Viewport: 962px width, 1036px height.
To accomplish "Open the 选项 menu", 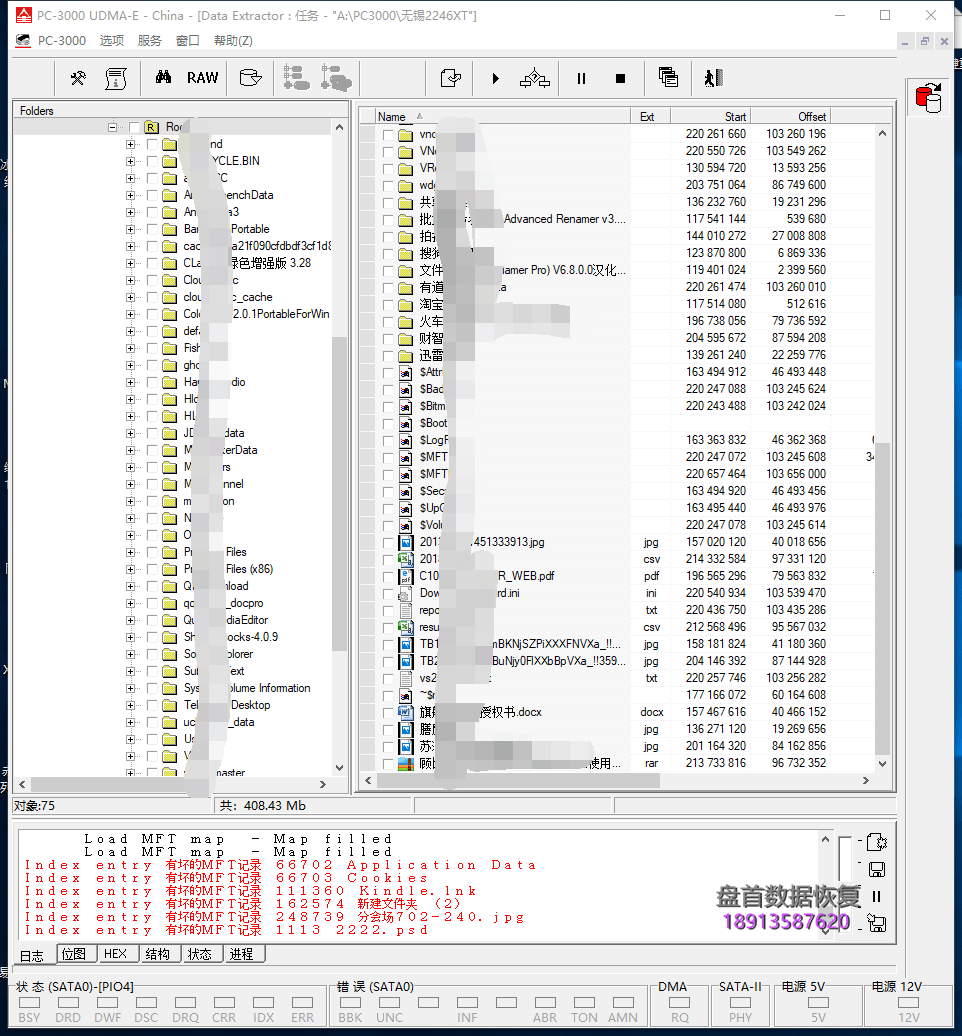I will click(112, 40).
